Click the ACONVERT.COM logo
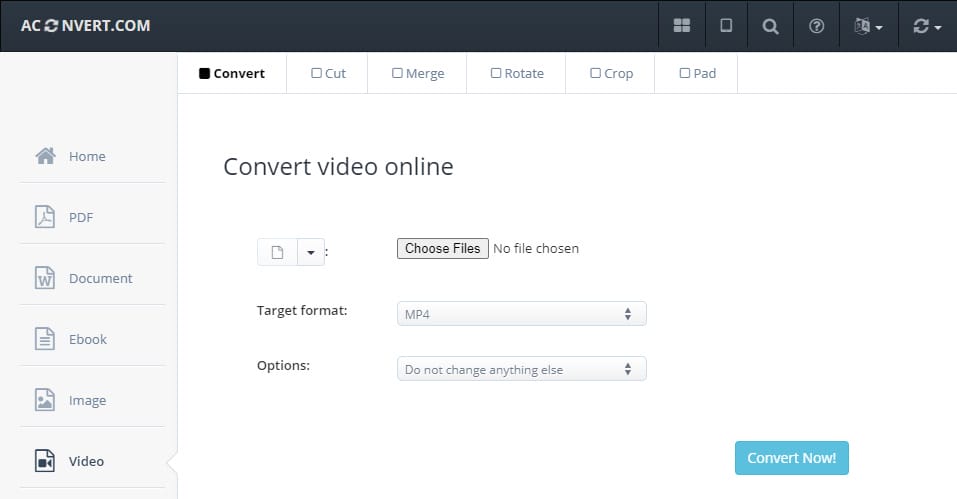 [x=86, y=25]
